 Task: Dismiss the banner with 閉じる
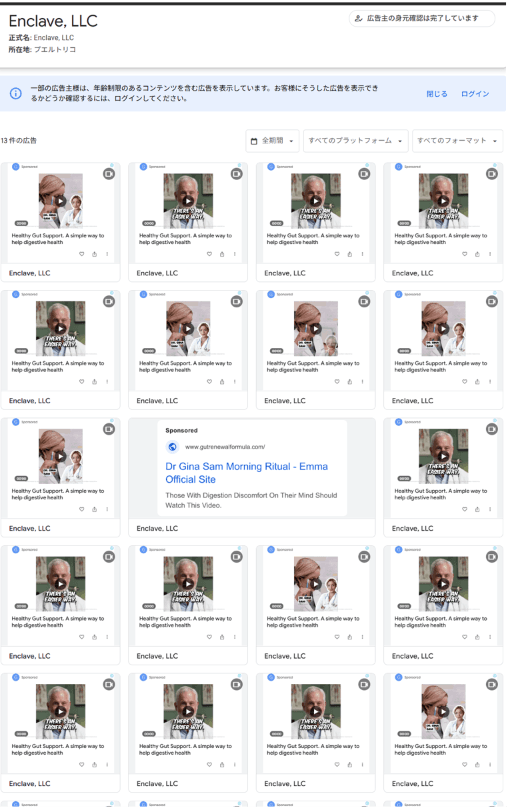click(x=436, y=94)
